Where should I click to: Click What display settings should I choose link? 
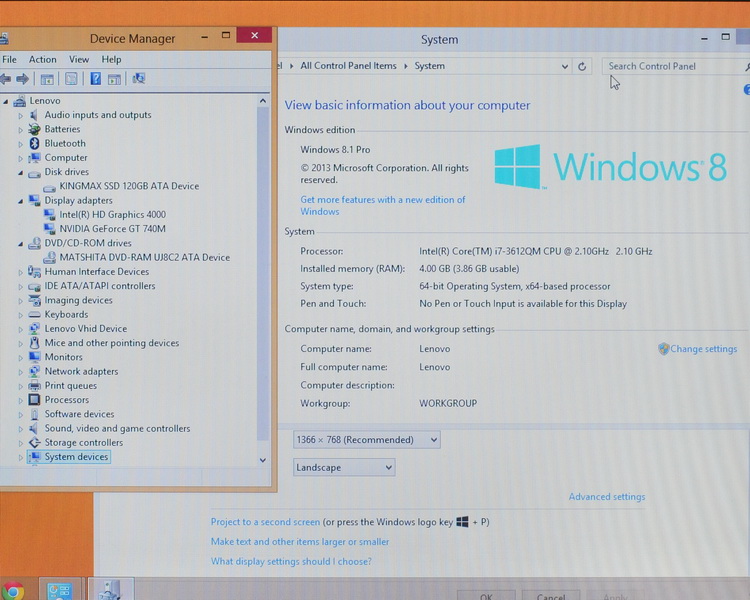291,561
